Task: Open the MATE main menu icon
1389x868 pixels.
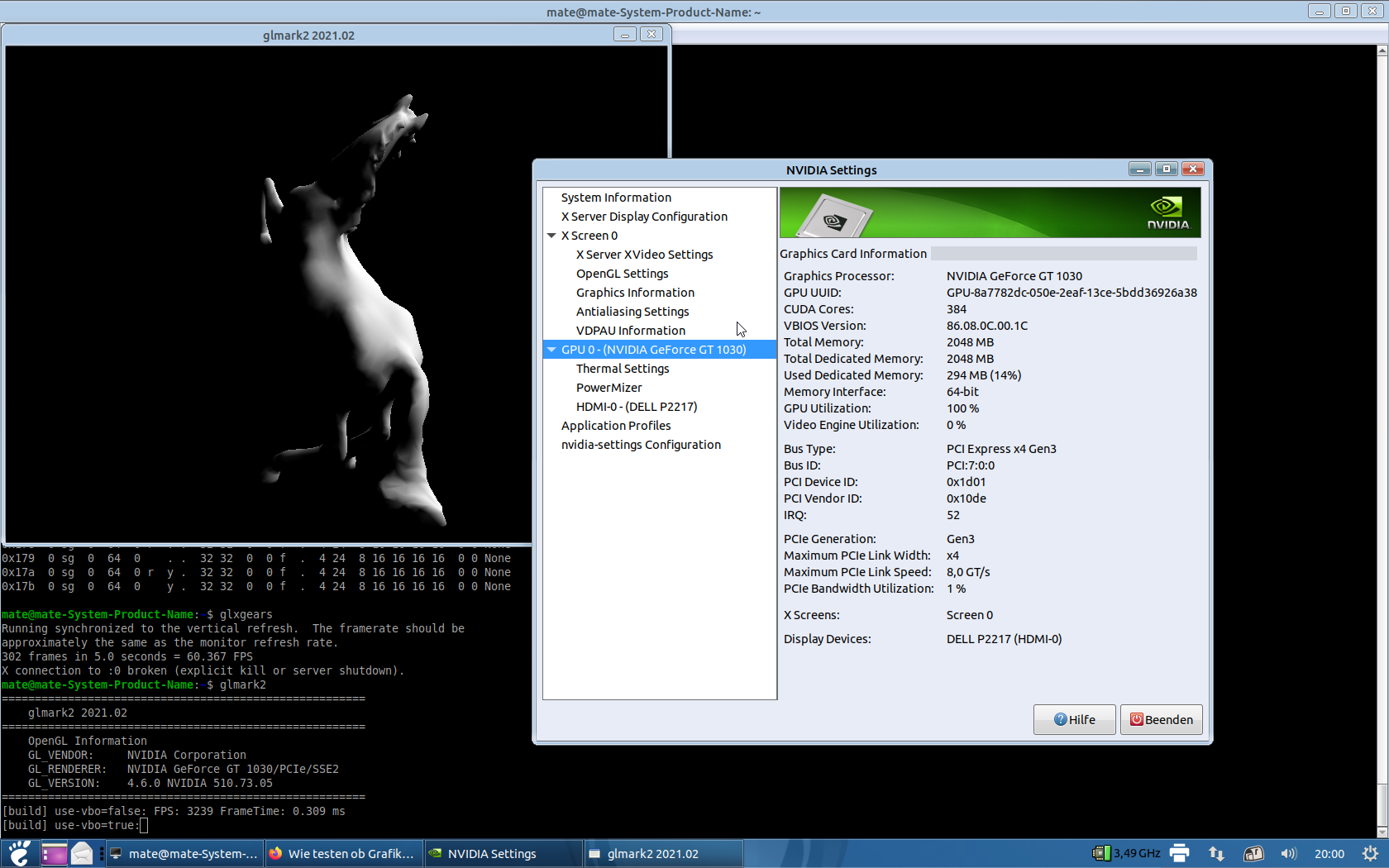Action: (x=19, y=853)
